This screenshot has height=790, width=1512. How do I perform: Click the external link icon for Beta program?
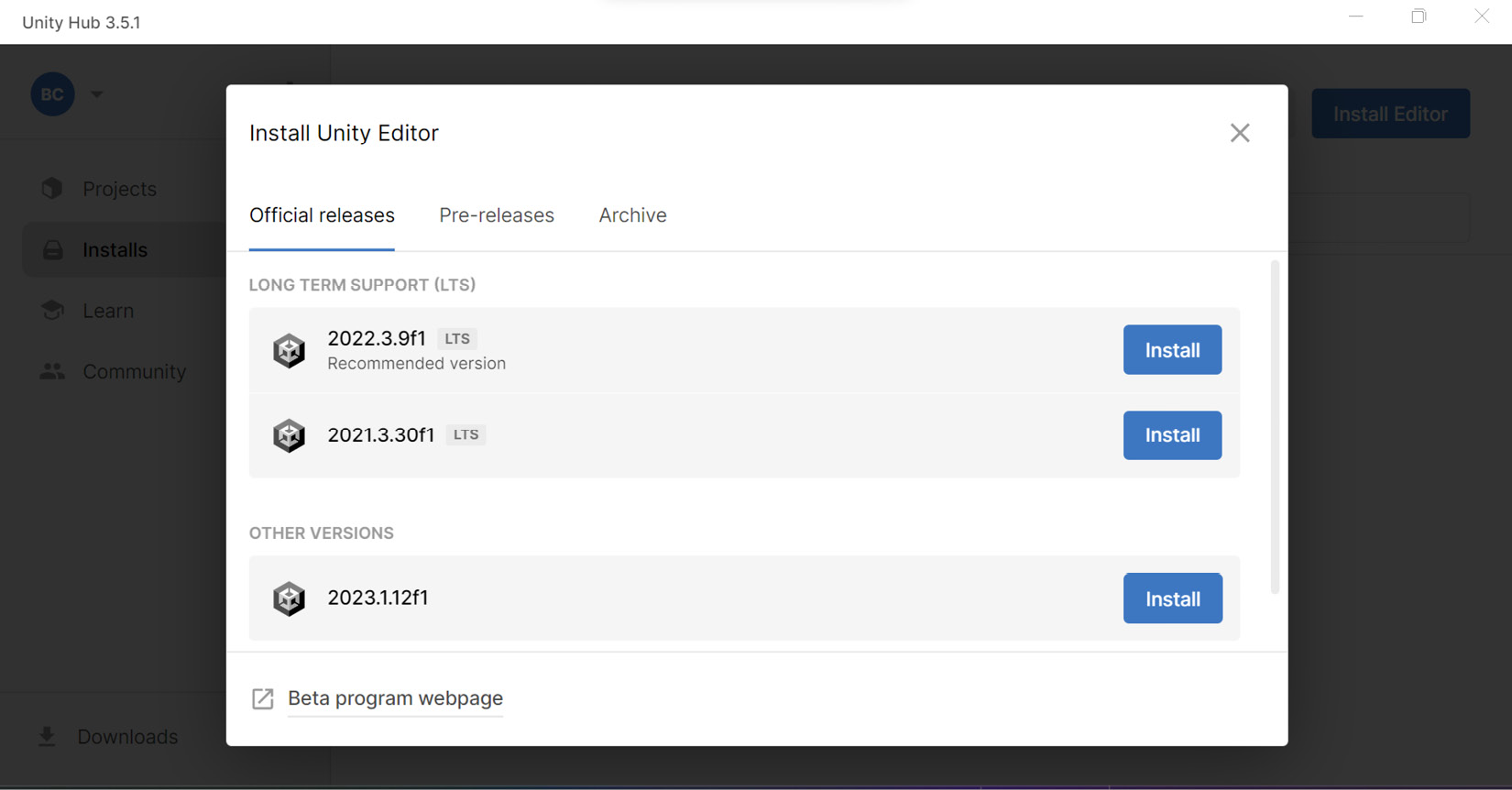pyautogui.click(x=263, y=698)
